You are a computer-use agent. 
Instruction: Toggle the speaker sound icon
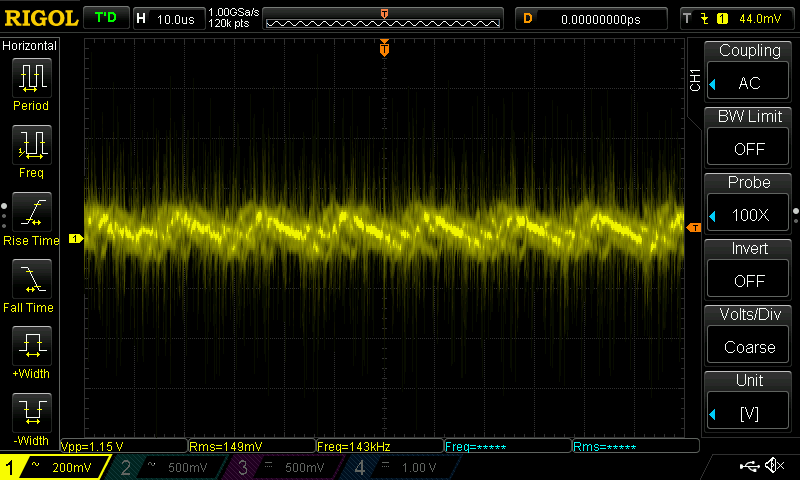coord(773,466)
